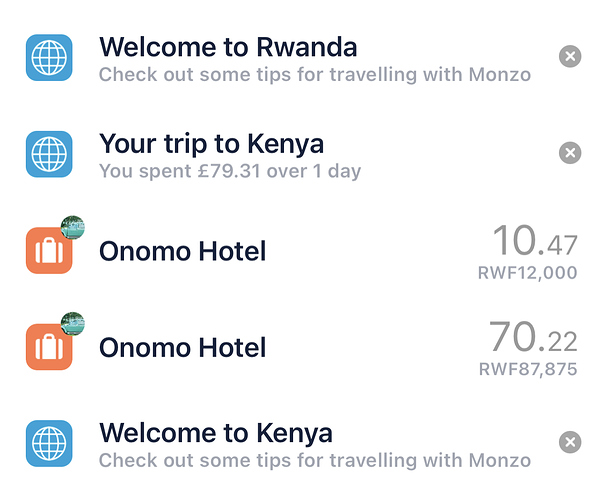Image resolution: width=604 pixels, height=499 pixels.
Task: Tap the 70.22 transaction amount
Action: coord(534,337)
